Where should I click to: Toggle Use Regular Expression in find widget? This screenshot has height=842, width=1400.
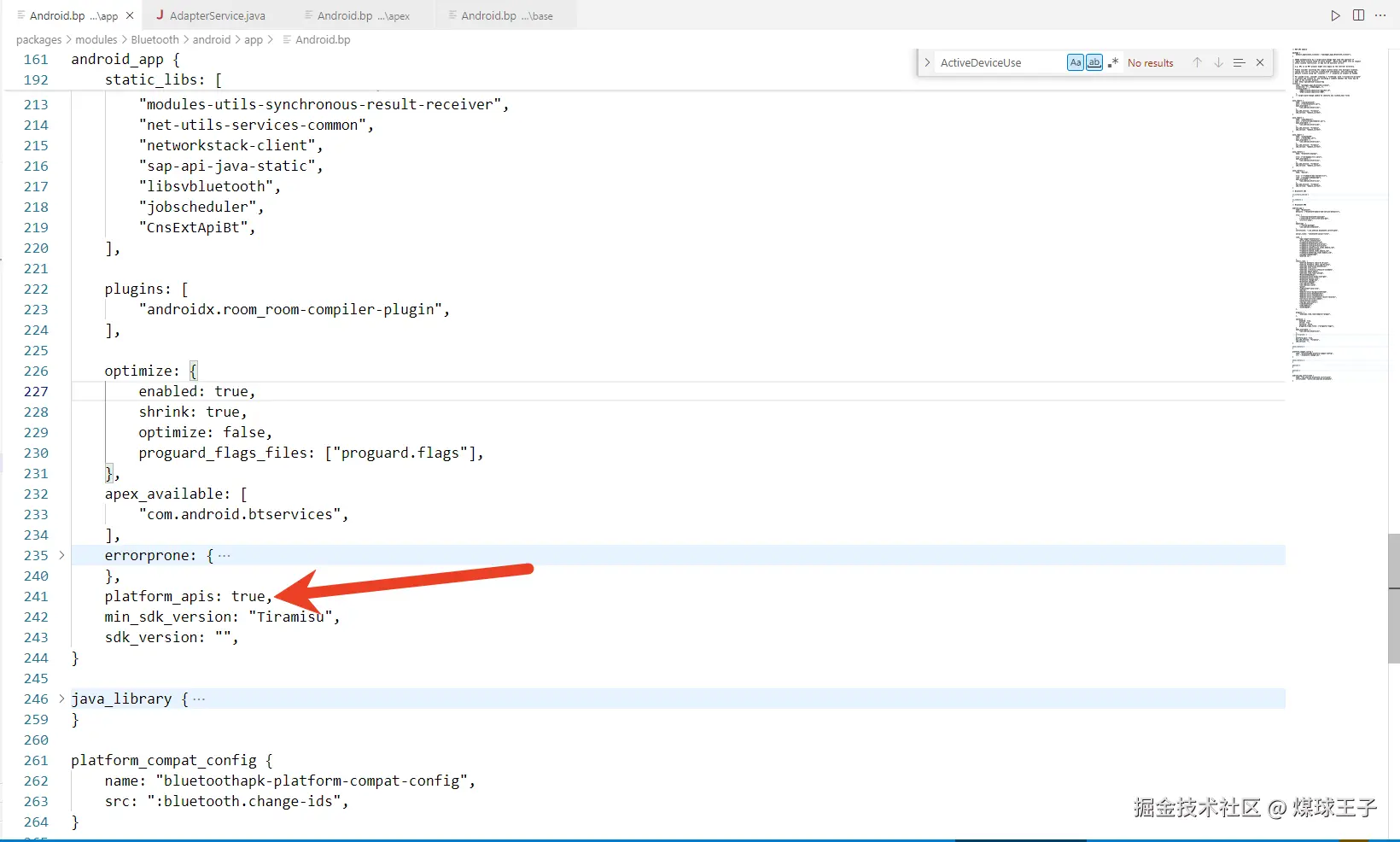pos(1113,62)
